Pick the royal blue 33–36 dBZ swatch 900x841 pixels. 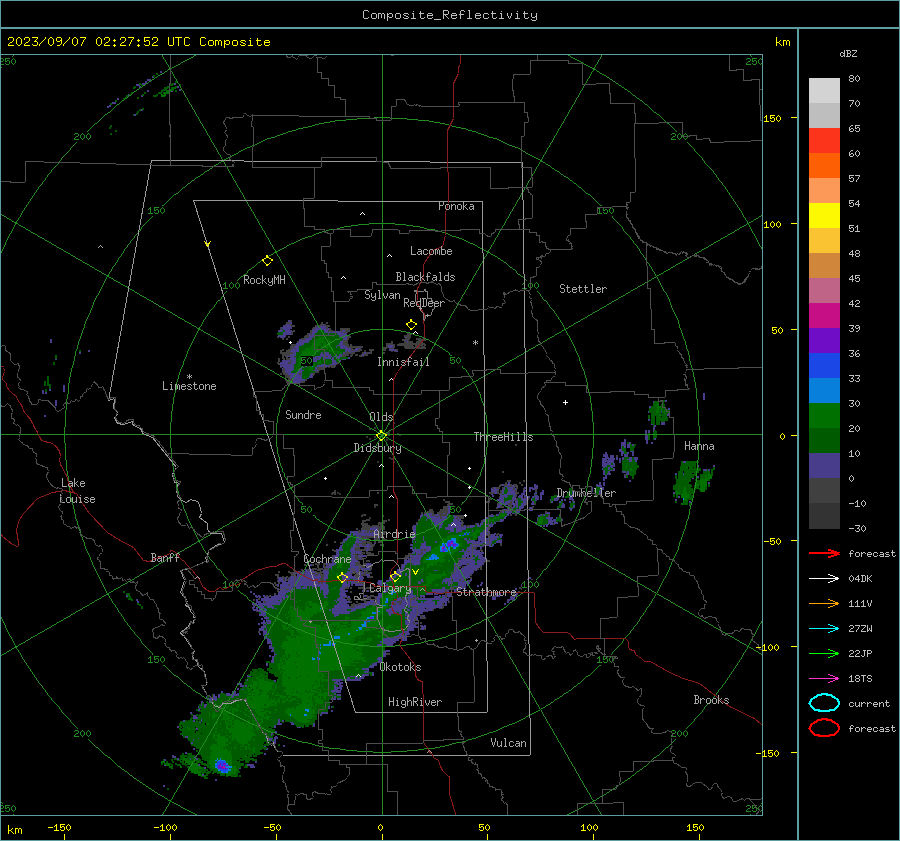(824, 365)
